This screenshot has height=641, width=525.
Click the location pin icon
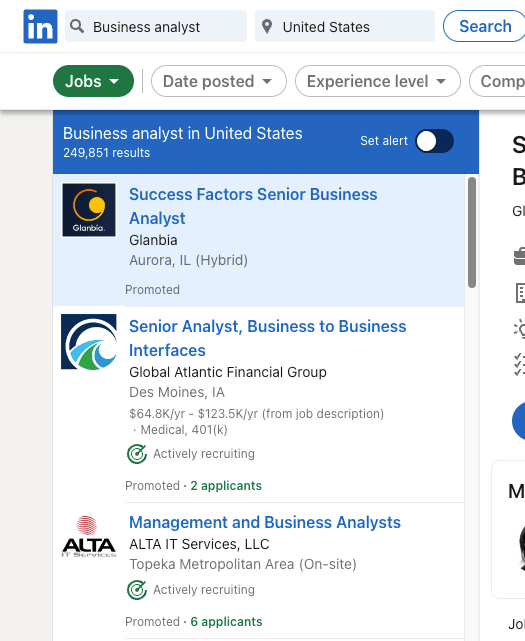(267, 27)
